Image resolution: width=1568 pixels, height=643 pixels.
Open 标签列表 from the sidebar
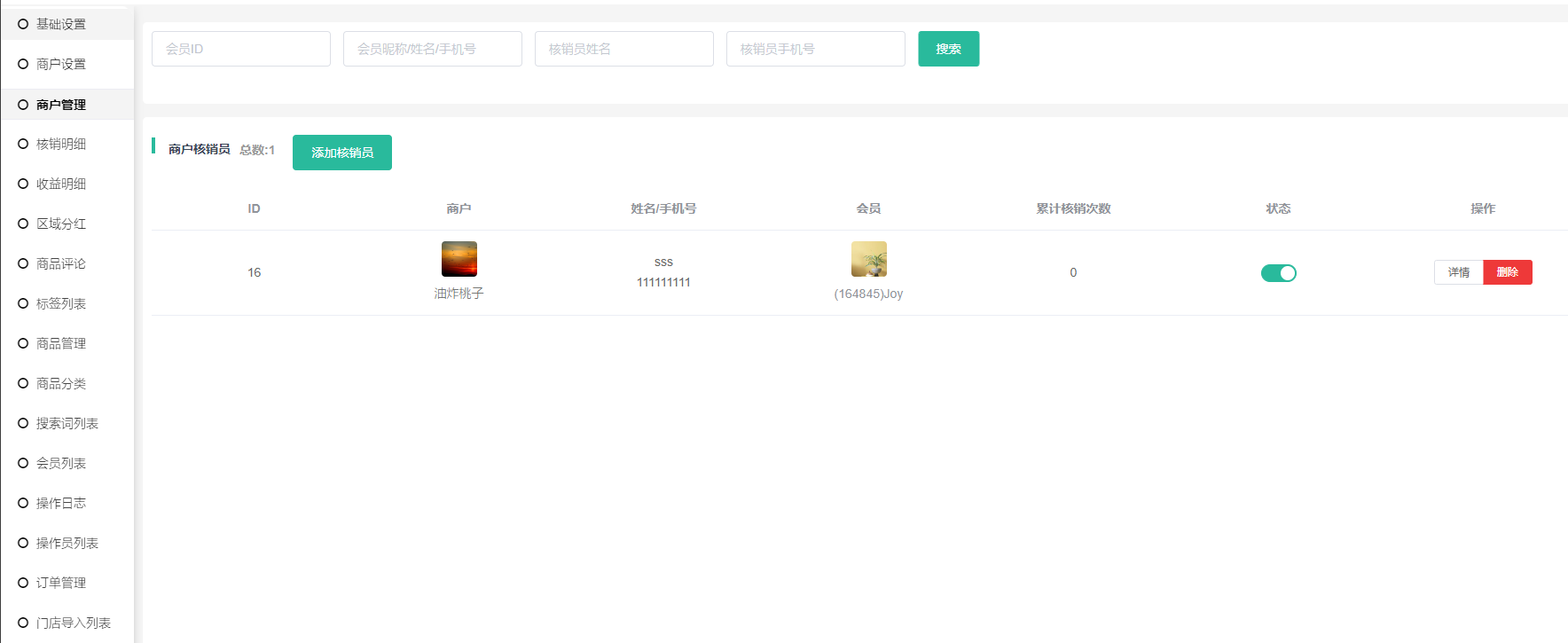[60, 303]
